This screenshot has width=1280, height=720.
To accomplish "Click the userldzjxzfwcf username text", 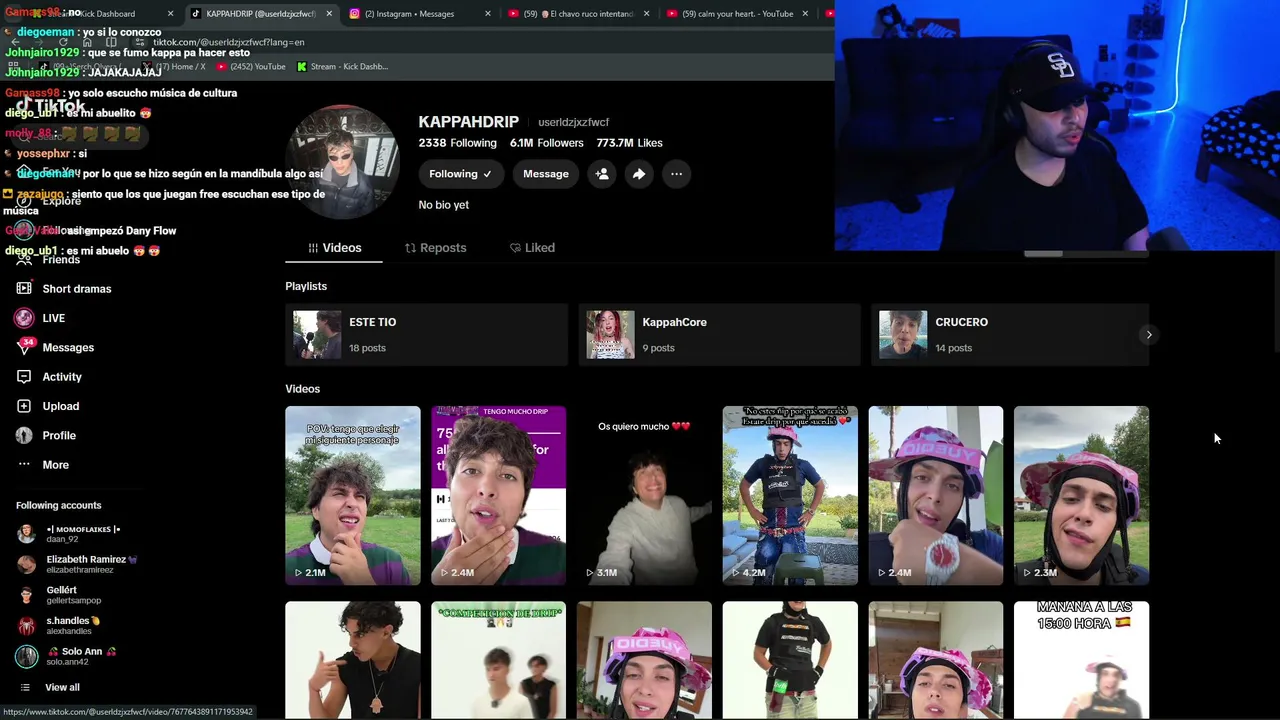I will 573,122.
